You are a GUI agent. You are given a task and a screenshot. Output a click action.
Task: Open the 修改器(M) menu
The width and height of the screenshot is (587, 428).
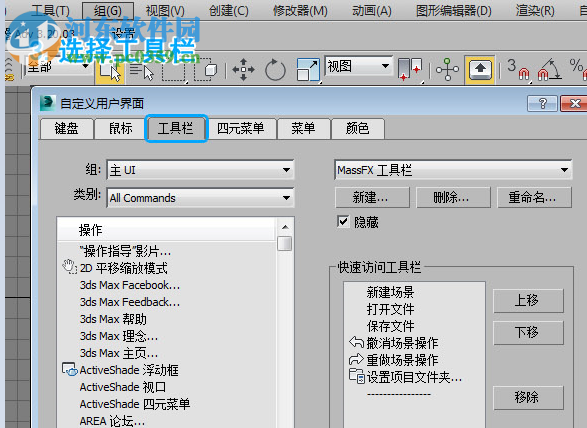click(x=300, y=11)
